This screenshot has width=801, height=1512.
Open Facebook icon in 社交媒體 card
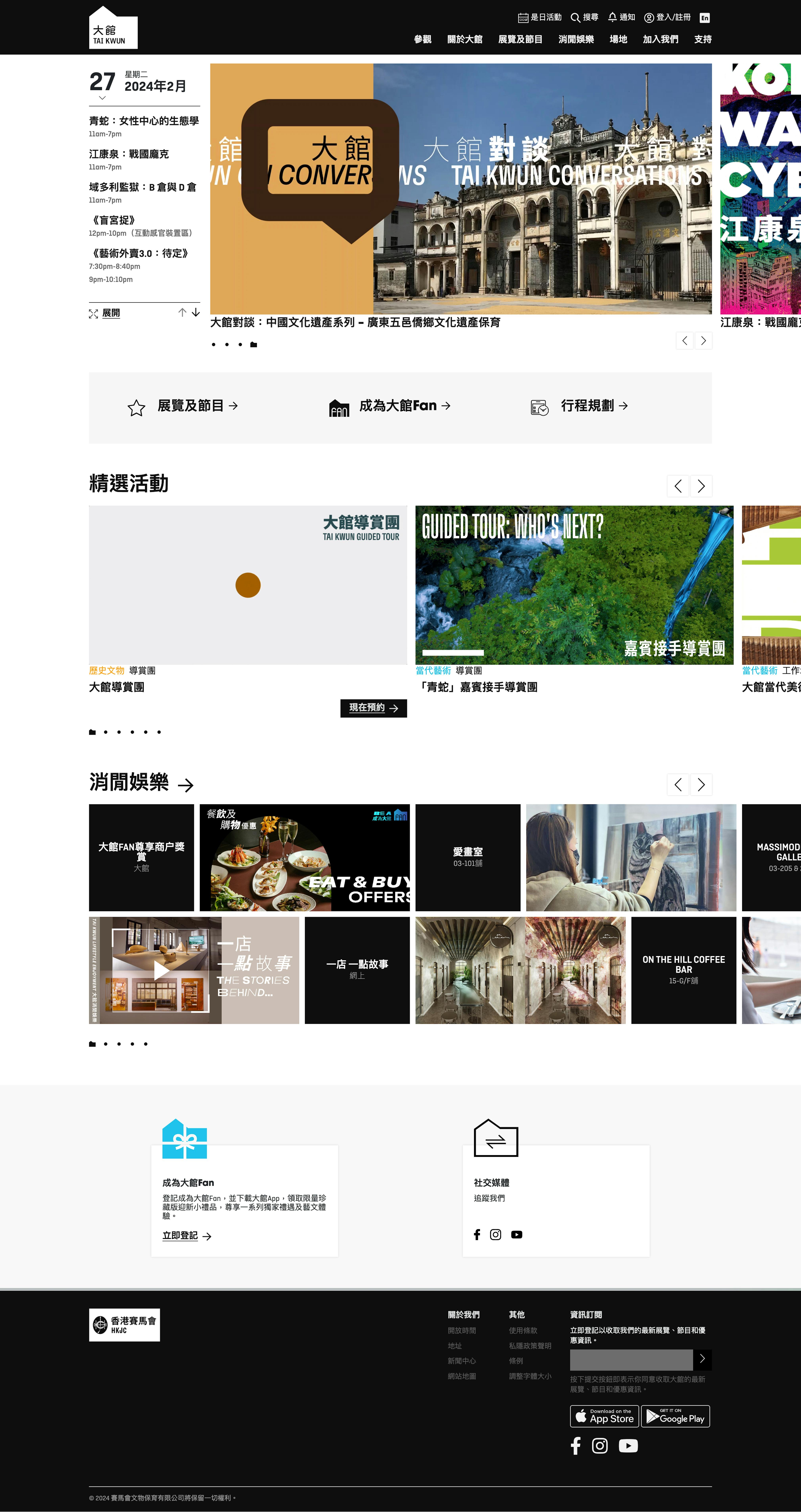477,1234
